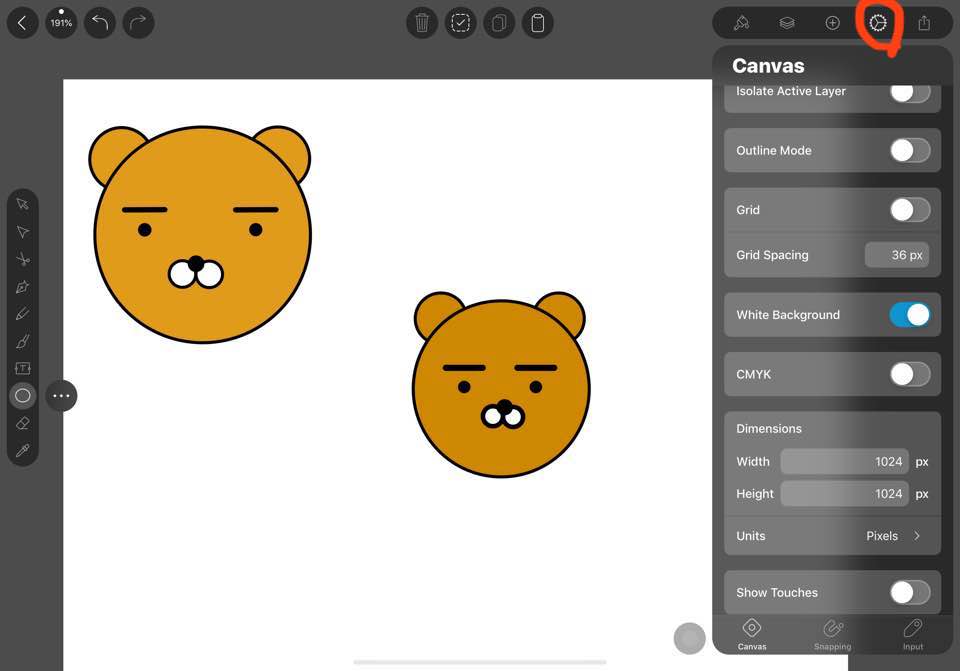Edit the Width 1024 field

844,462
